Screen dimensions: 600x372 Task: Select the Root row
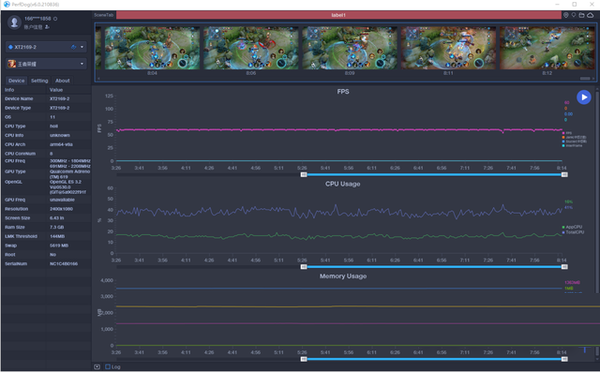tap(46, 255)
